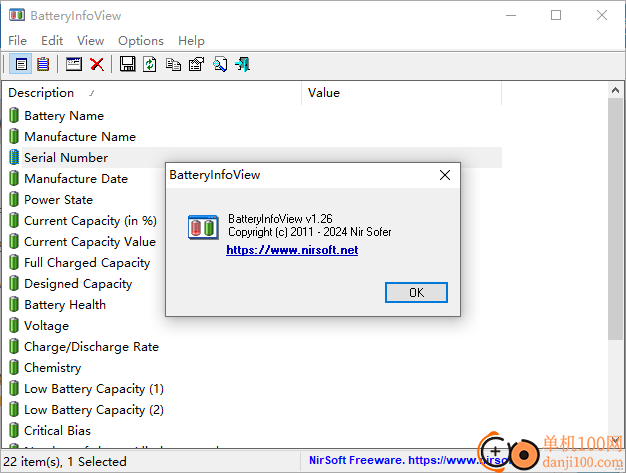Select the Low Battery Capacity (1) row
Screen dimensions: 626x473
252,389
